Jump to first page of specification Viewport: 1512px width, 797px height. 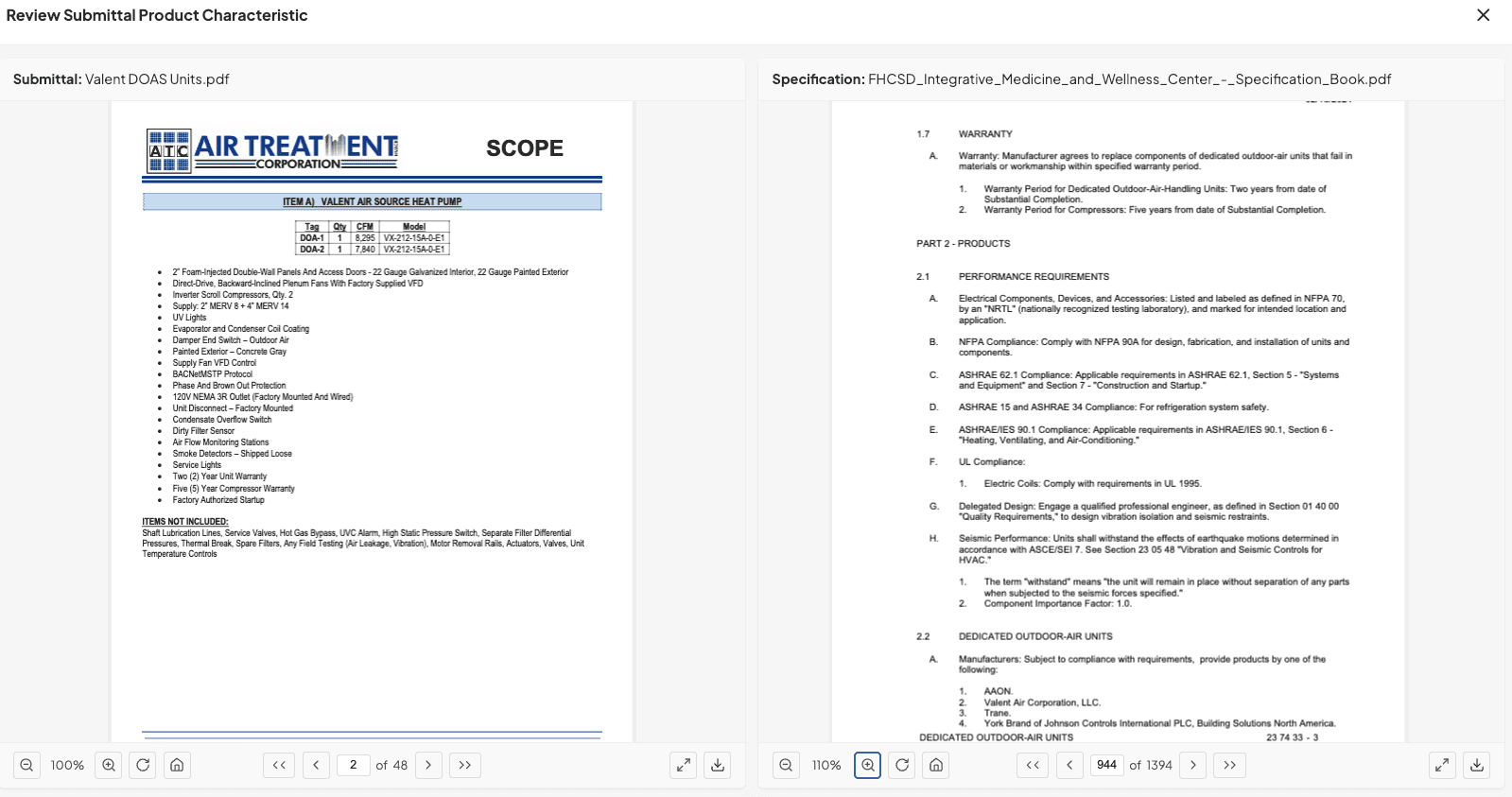(1033, 765)
